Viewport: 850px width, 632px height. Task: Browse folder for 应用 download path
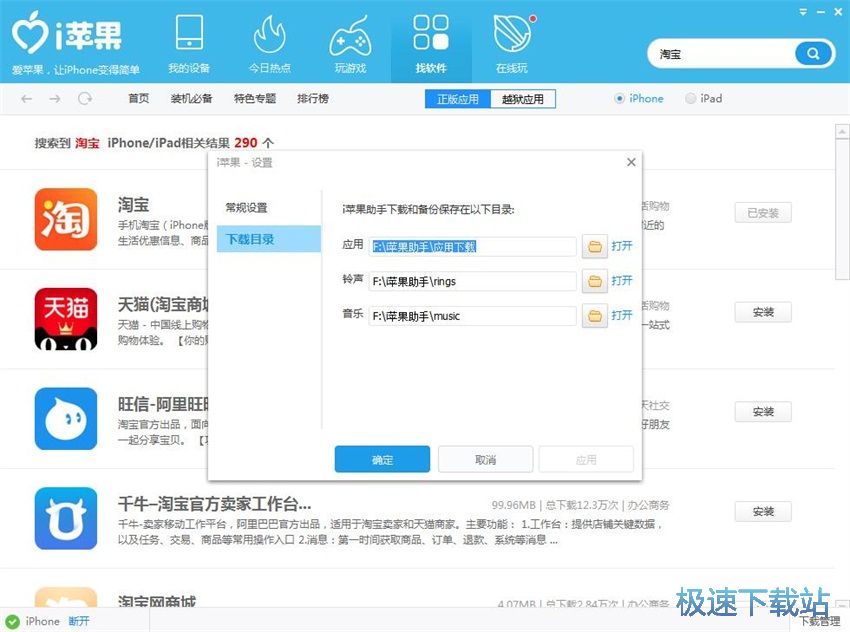595,247
